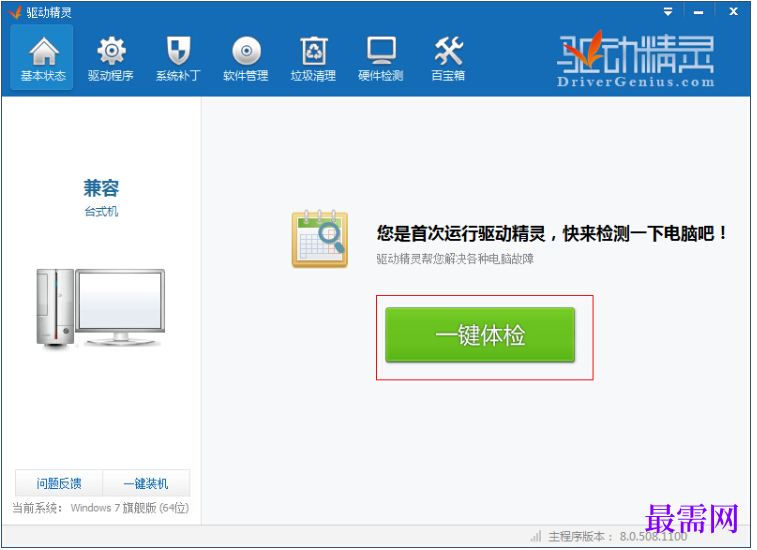
Task: Click the signal bars status icon
Action: point(536,536)
